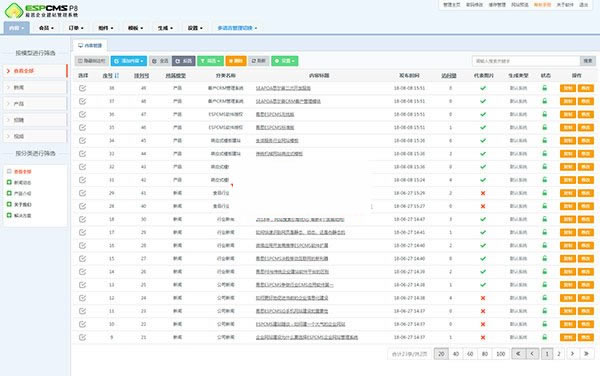
Task: Open the green 设置 dropdown in the toolbar
Action: [x=285, y=61]
